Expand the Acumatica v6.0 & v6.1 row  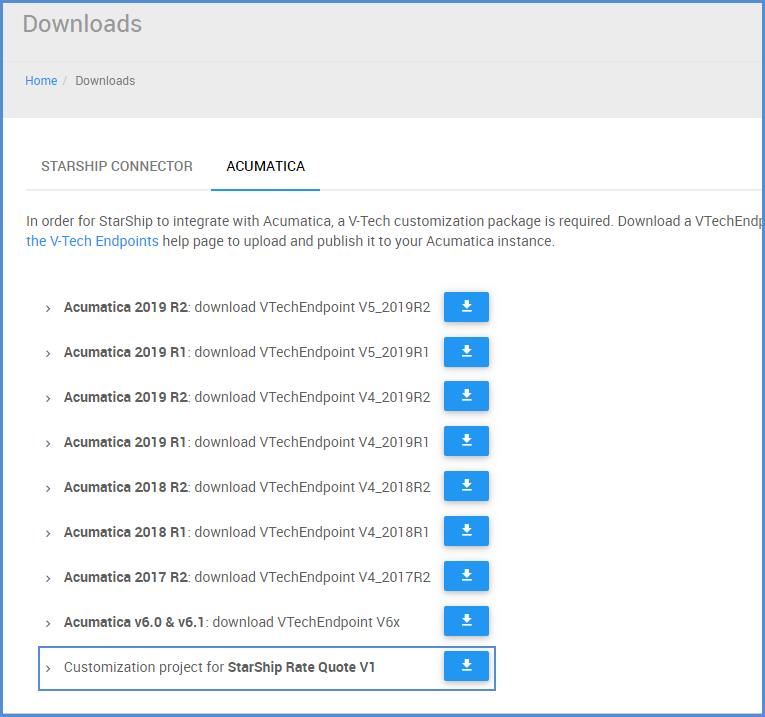point(48,624)
